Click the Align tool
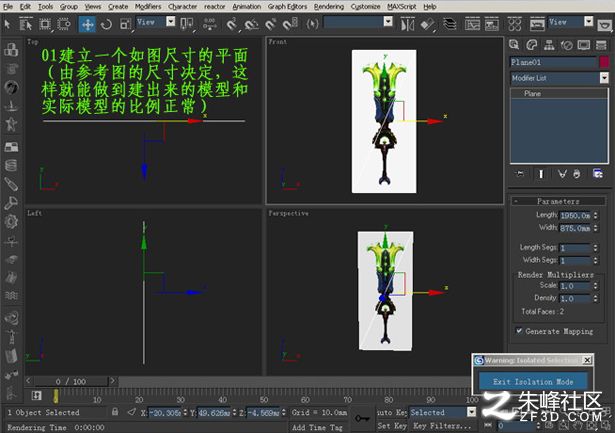Viewport: 615px width, 433px height. click(427, 25)
